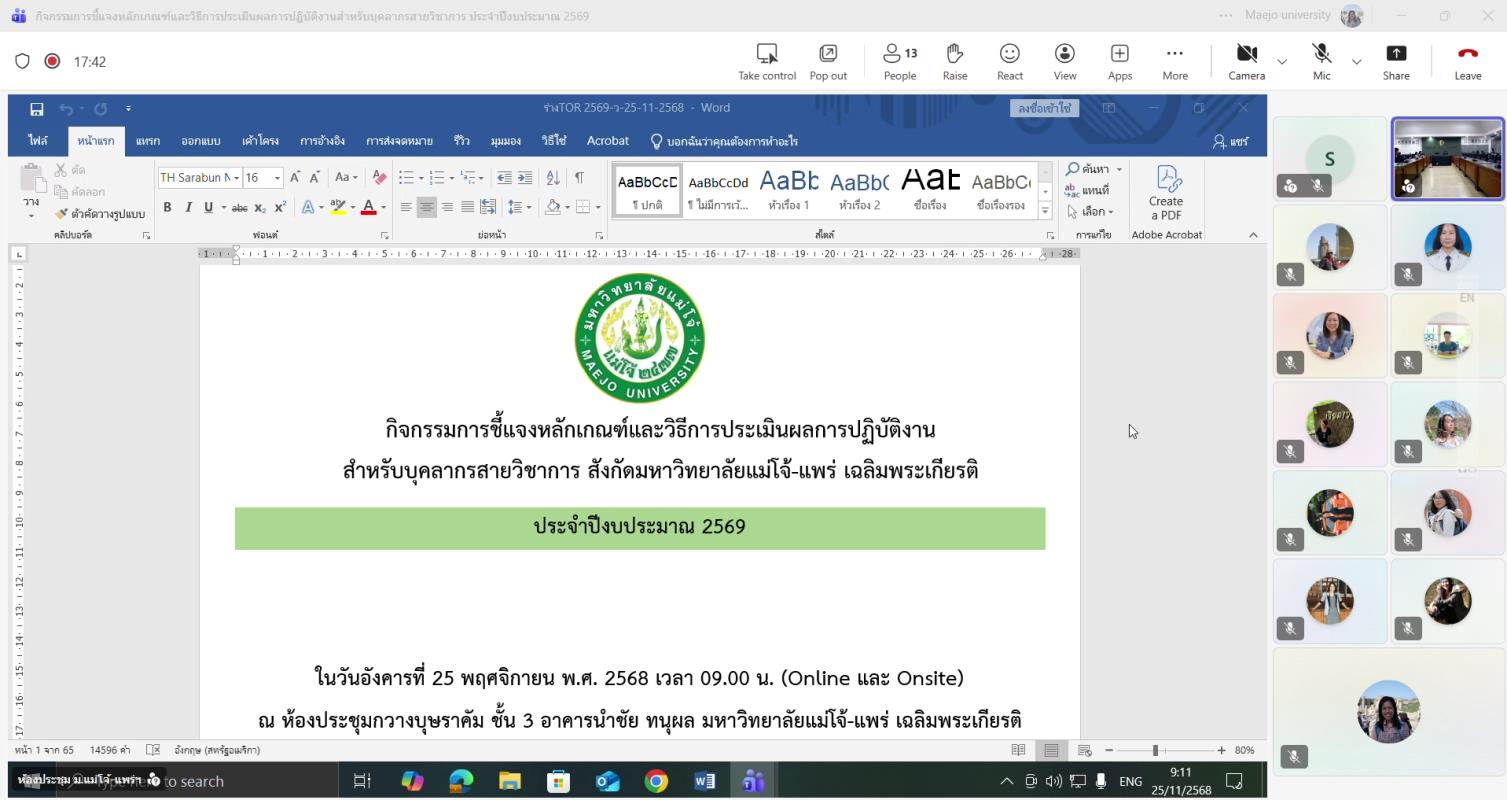Select the meeting room video thumbnail
Screen dimensions: 1507x800
pyautogui.click(x=1447, y=159)
